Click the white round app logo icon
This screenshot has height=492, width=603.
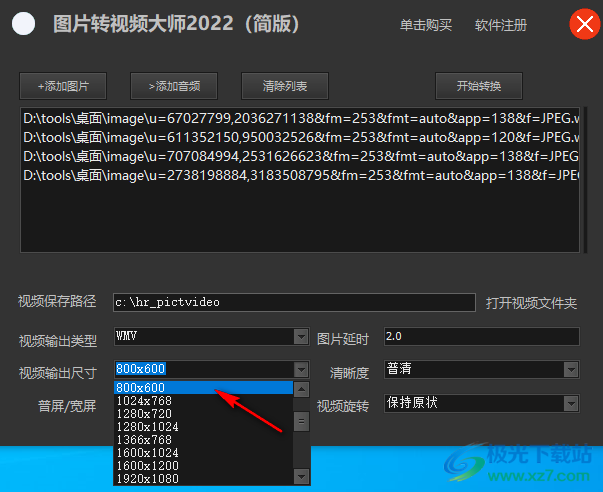(23, 23)
